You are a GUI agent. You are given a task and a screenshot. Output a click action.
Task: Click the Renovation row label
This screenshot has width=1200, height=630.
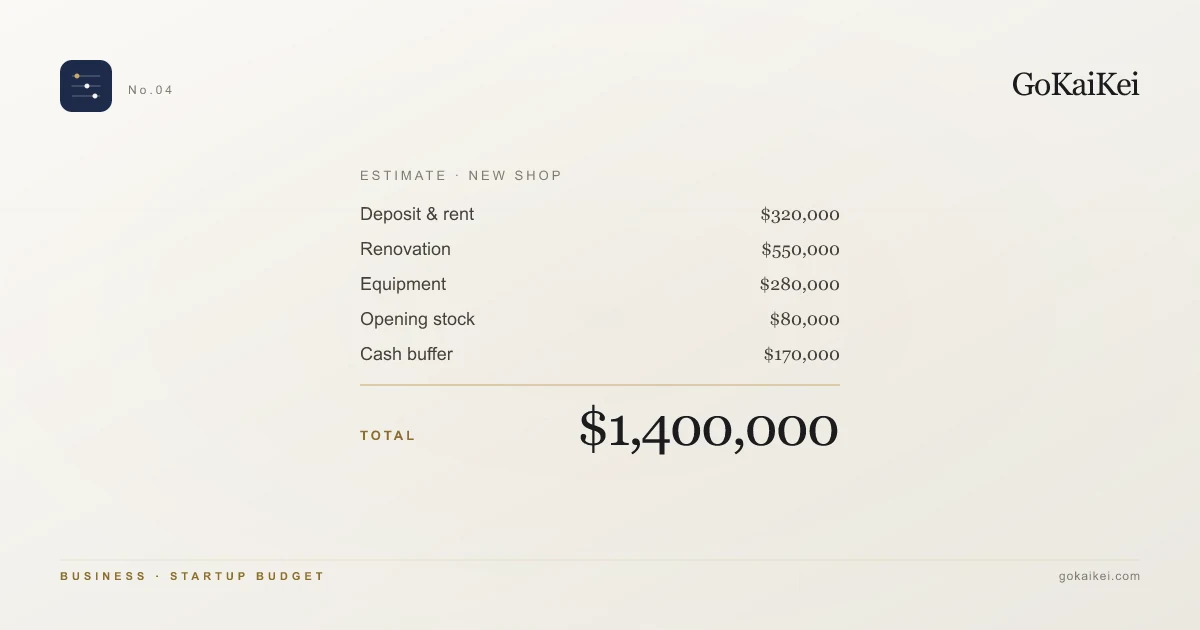[405, 249]
